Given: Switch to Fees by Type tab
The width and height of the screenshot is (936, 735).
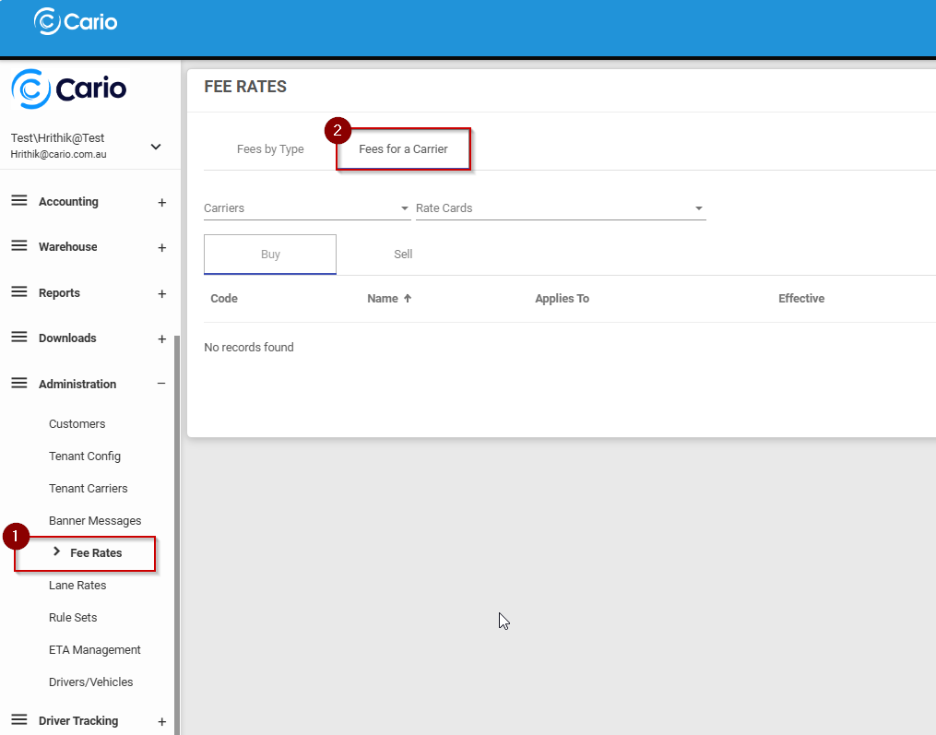Looking at the screenshot, I should click(x=270, y=149).
